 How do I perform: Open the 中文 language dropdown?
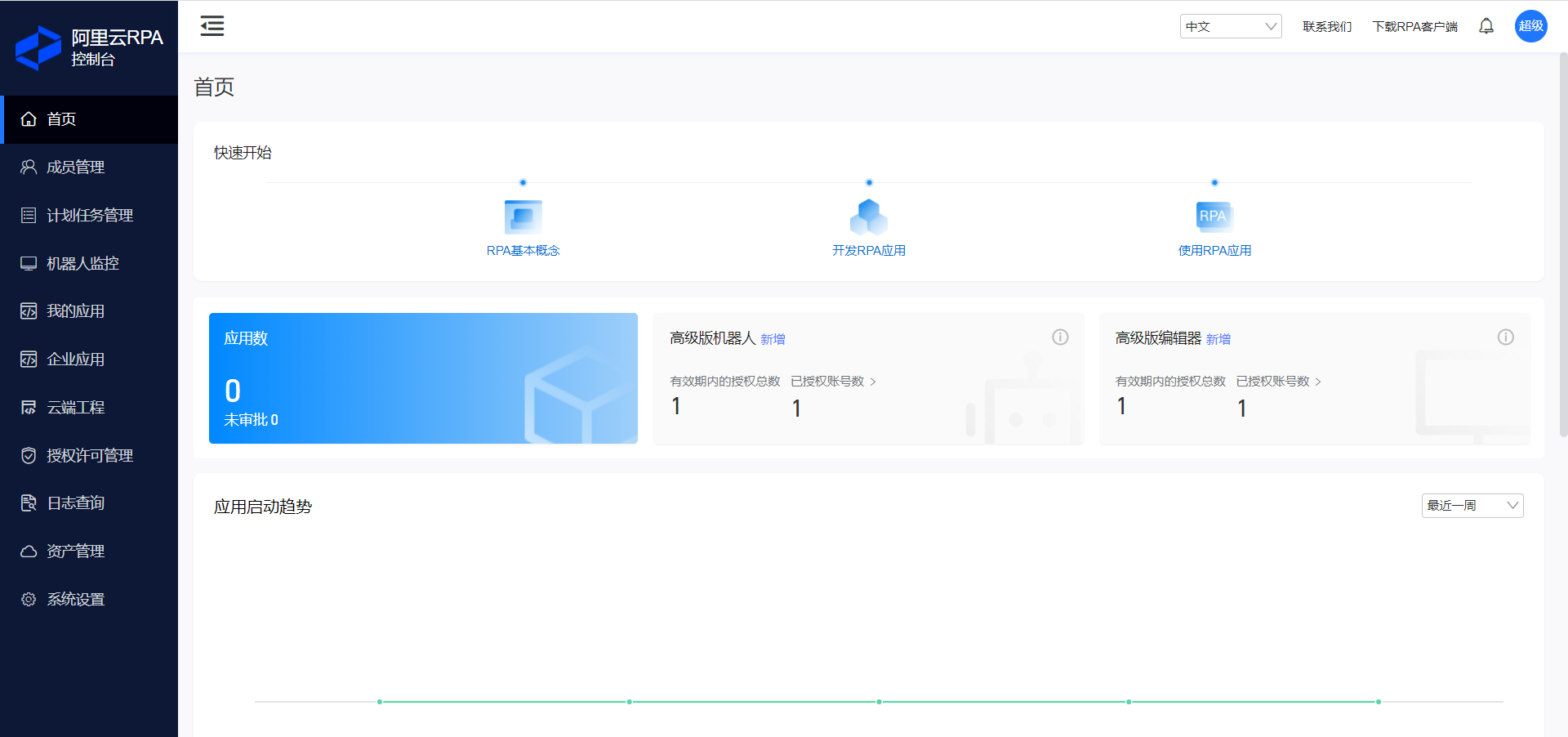[1230, 26]
